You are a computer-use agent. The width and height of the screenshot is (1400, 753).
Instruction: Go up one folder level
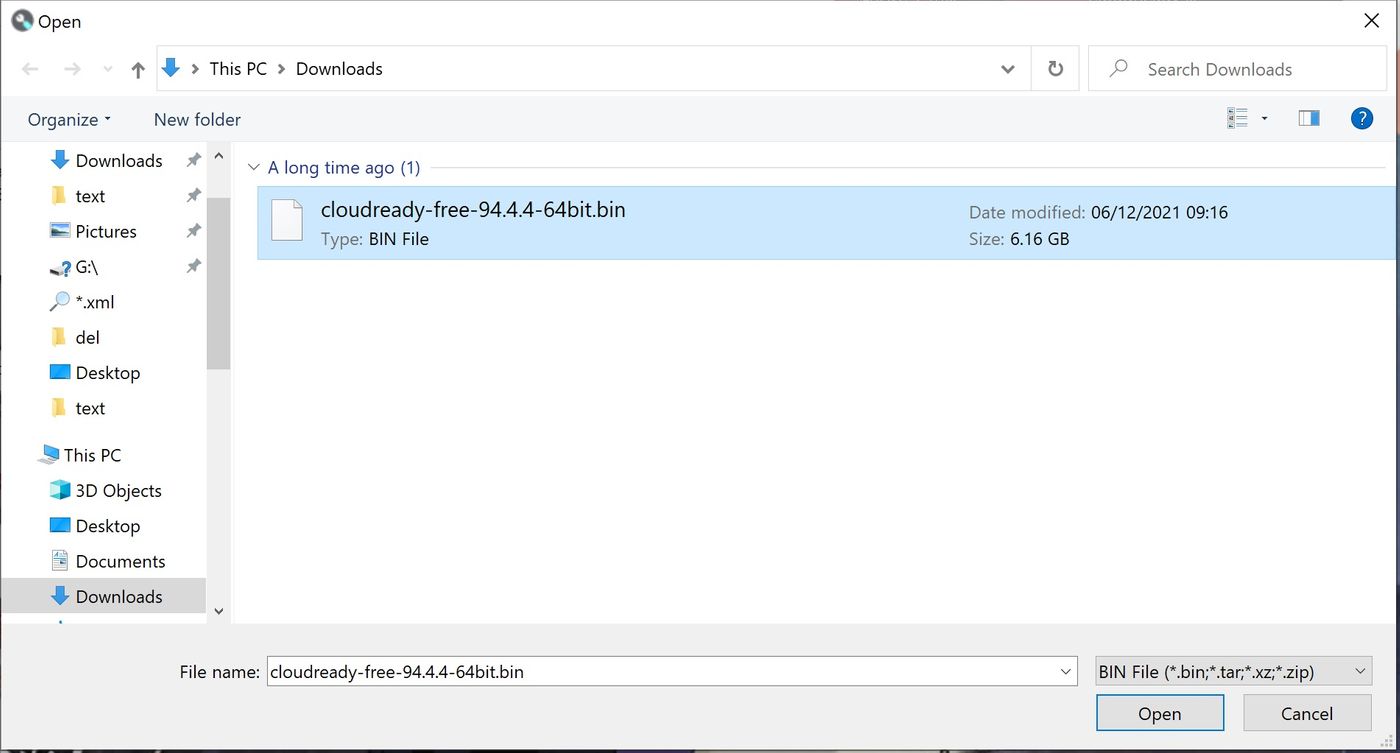[138, 69]
